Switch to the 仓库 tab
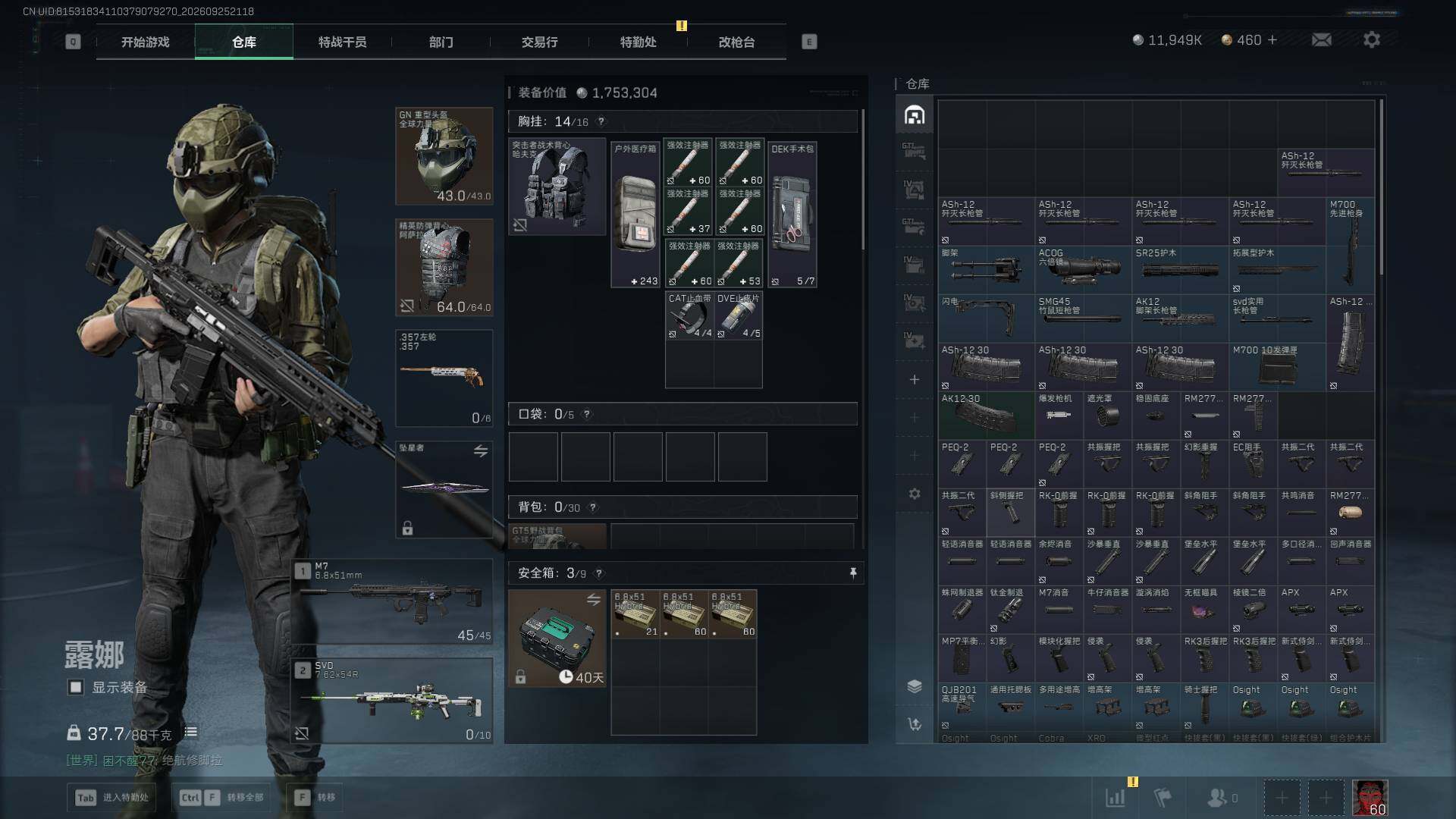 click(x=244, y=42)
